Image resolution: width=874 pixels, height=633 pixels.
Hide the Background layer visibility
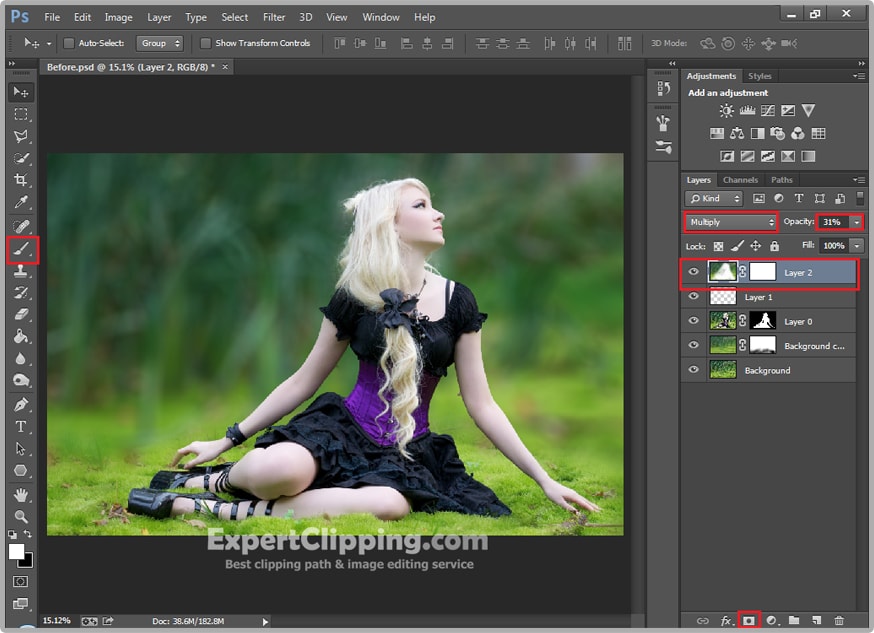tap(694, 370)
